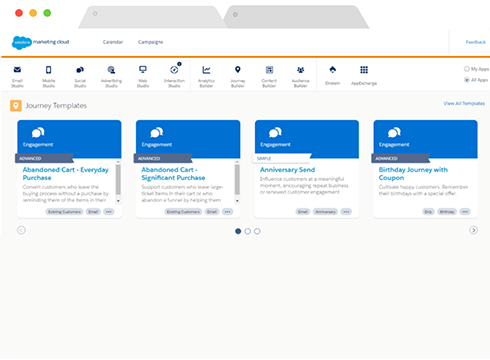490x360 pixels.
Task: Click the View All Templates link
Action: (464, 103)
